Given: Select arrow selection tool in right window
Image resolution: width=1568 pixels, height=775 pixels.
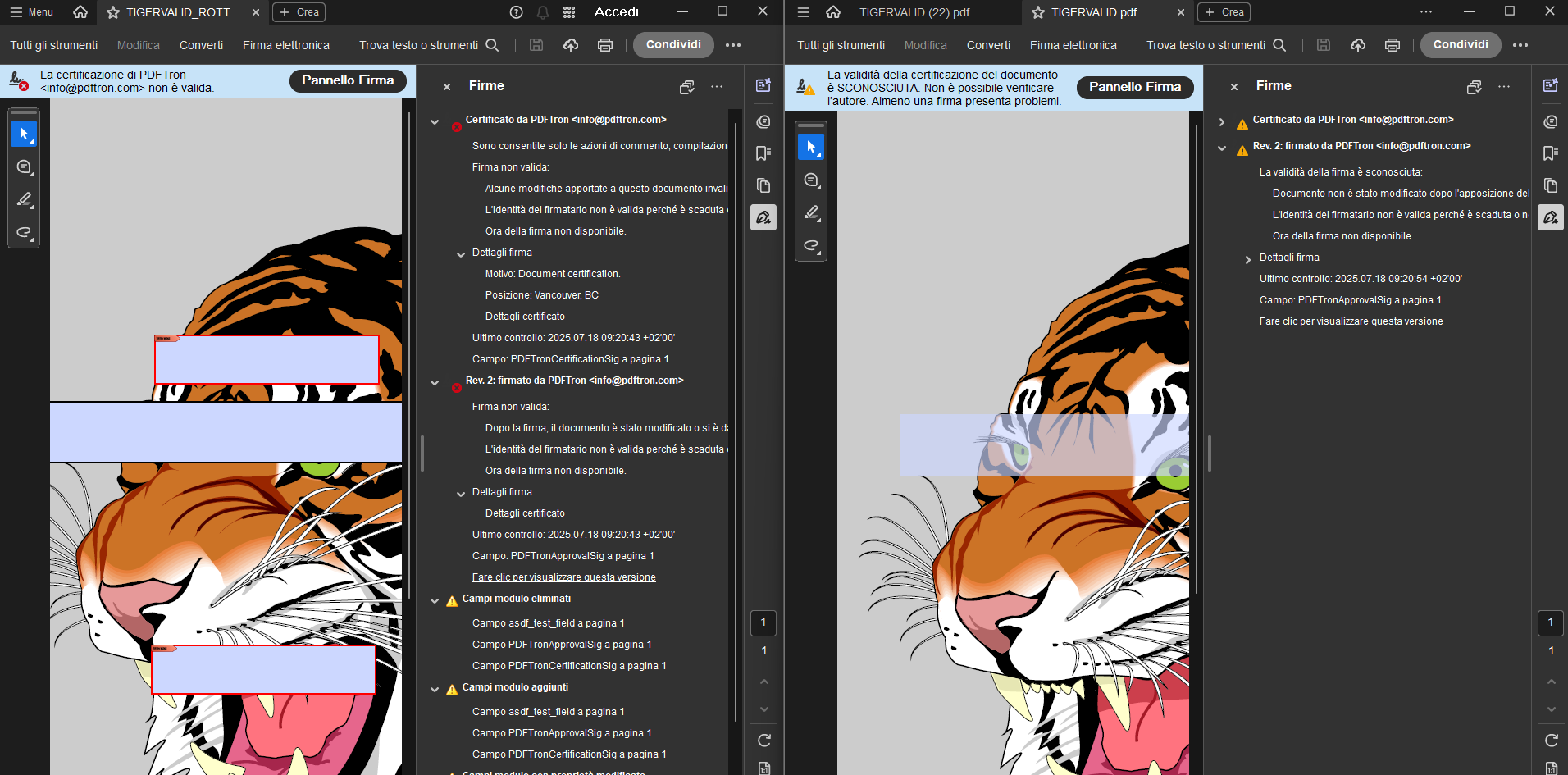Looking at the screenshot, I should 811,147.
